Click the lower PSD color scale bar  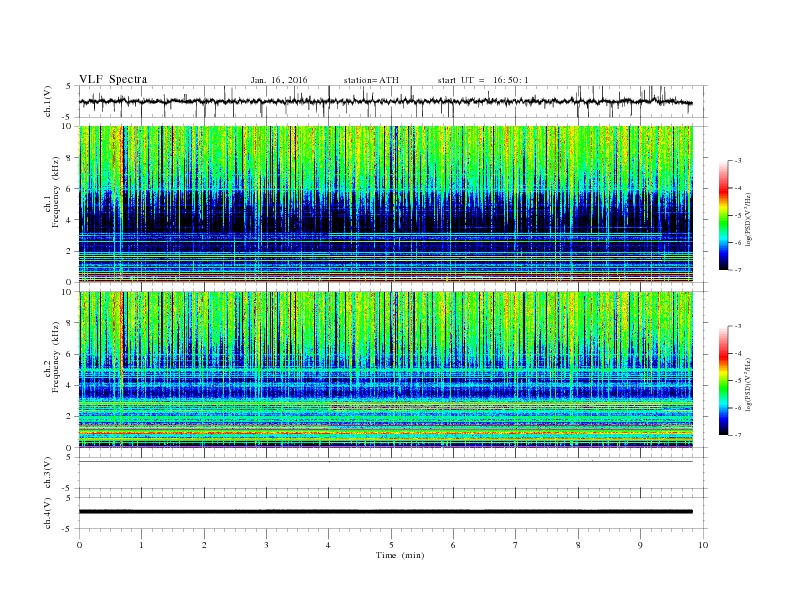pos(724,380)
